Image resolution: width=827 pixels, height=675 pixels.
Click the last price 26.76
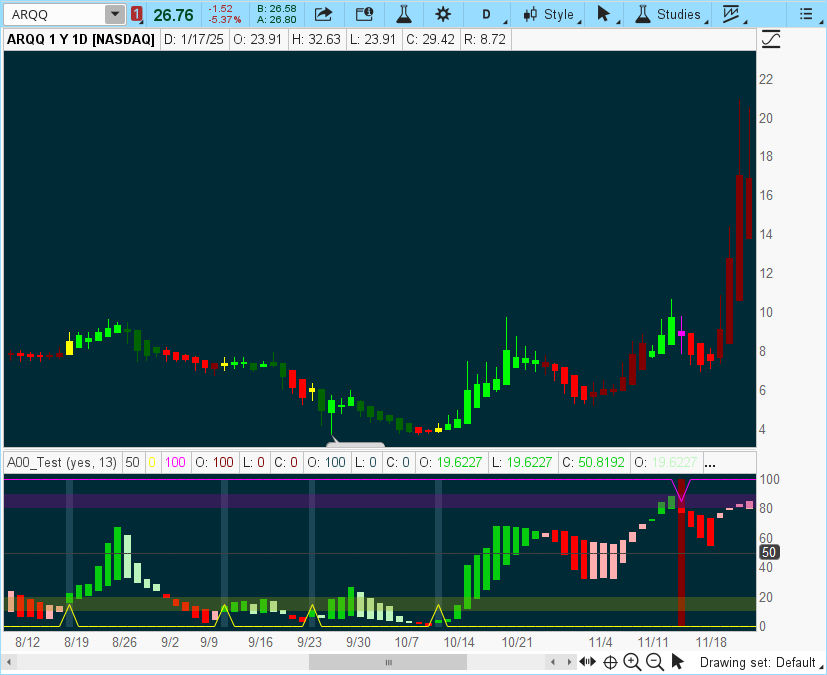174,15
